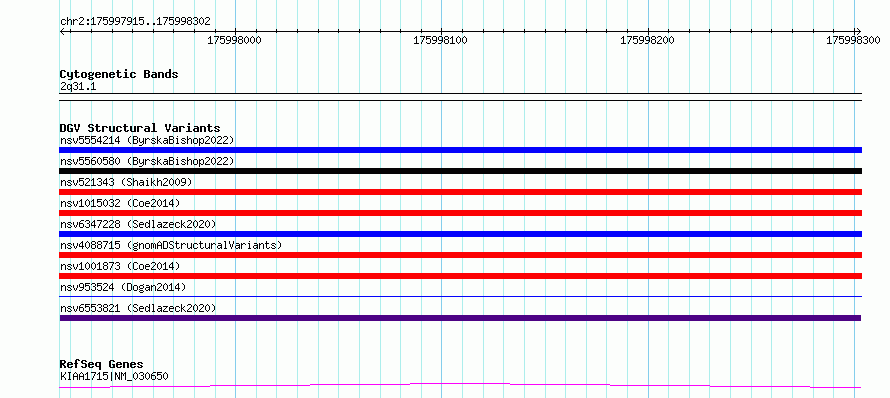
Task: Open the nsv521343 (Shaikh2009) variant label
Action: click(126, 182)
